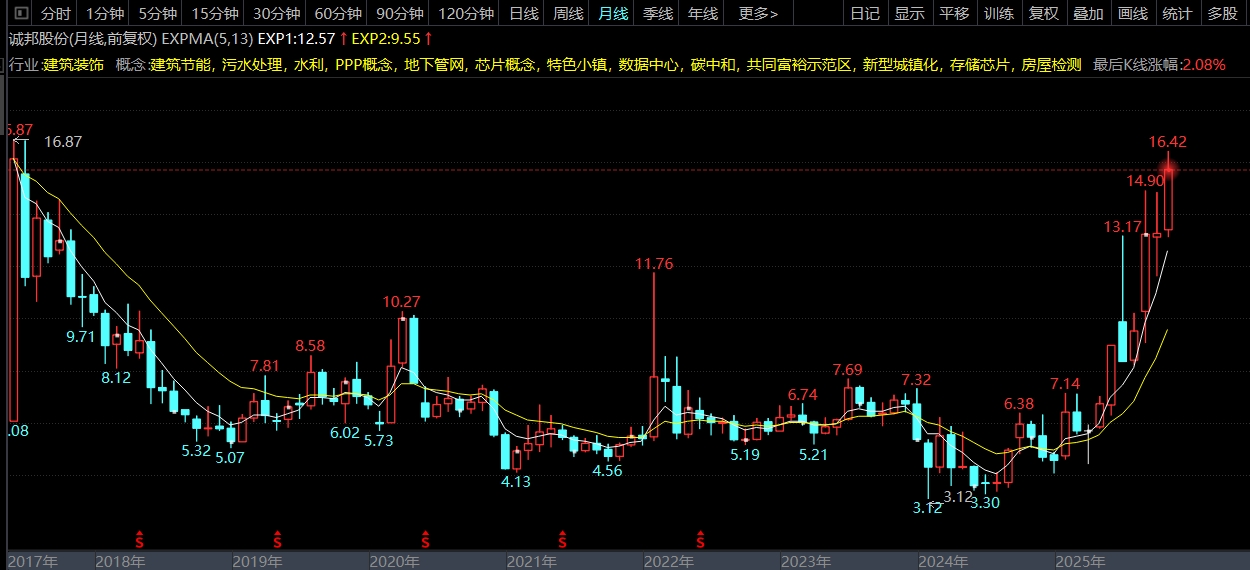The image size is (1250, 570).
Task: Open the 日记 toolbar button
Action: (864, 13)
